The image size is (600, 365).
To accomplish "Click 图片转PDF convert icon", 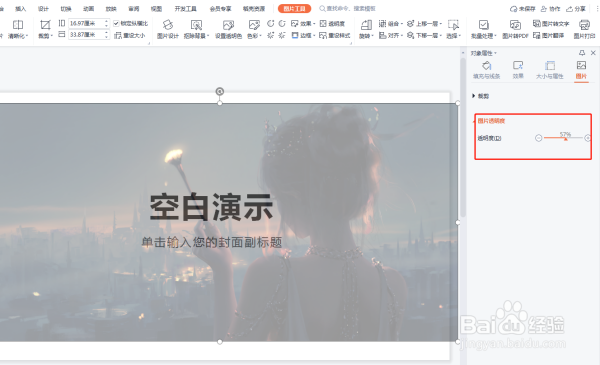I will (515, 25).
